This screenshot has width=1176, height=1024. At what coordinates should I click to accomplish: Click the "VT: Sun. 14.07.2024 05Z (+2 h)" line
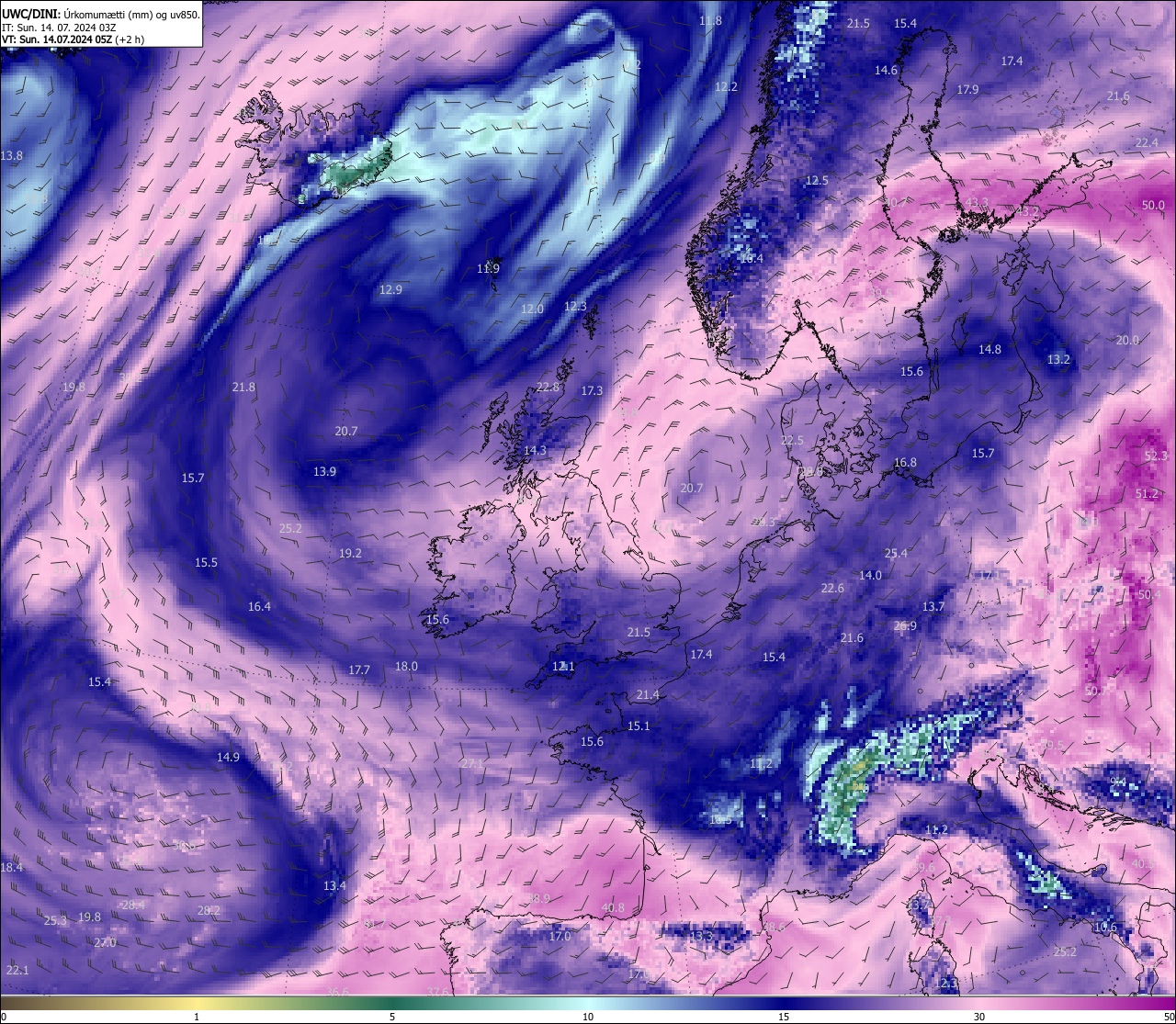point(73,39)
